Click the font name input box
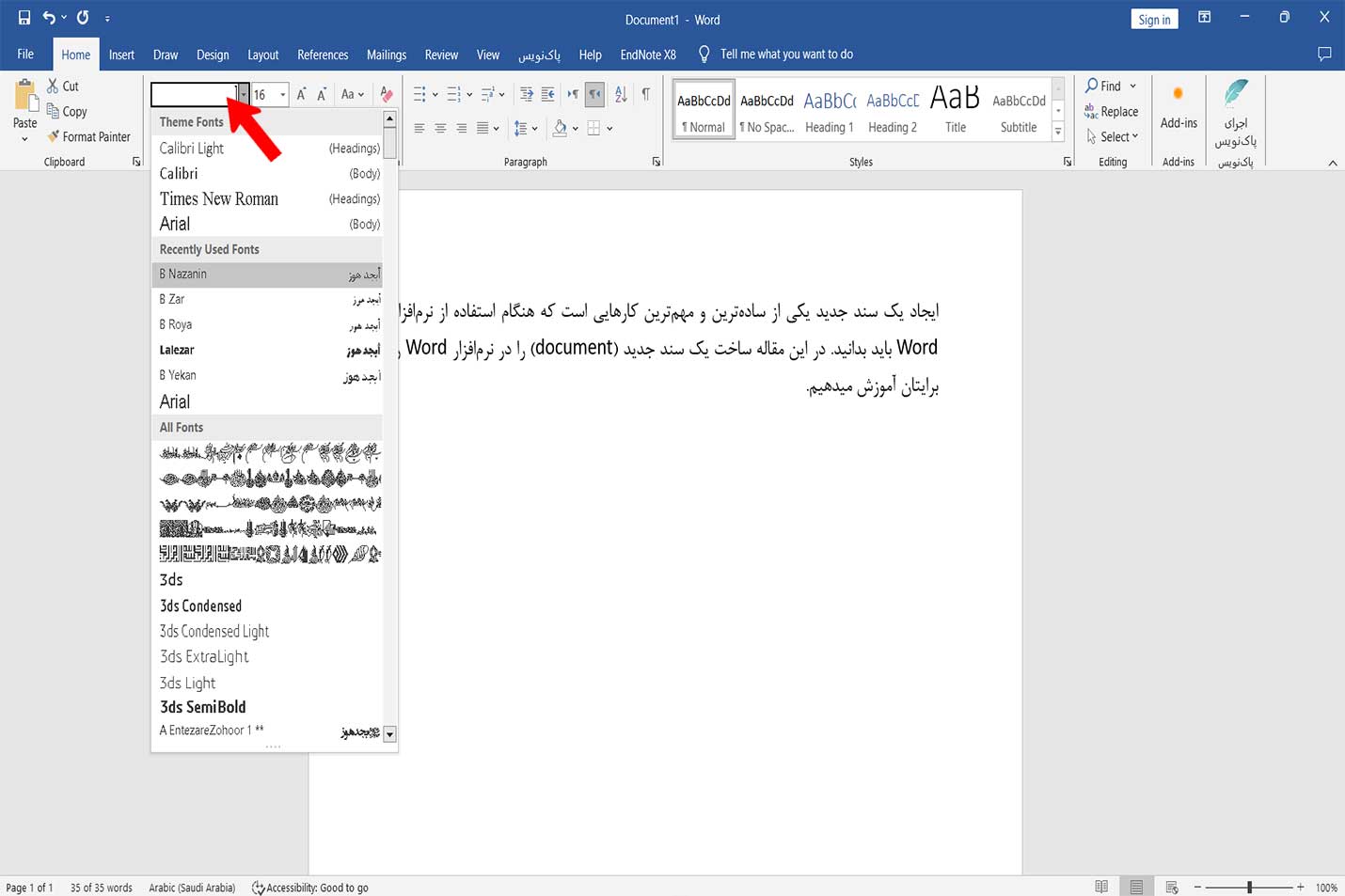 point(195,94)
